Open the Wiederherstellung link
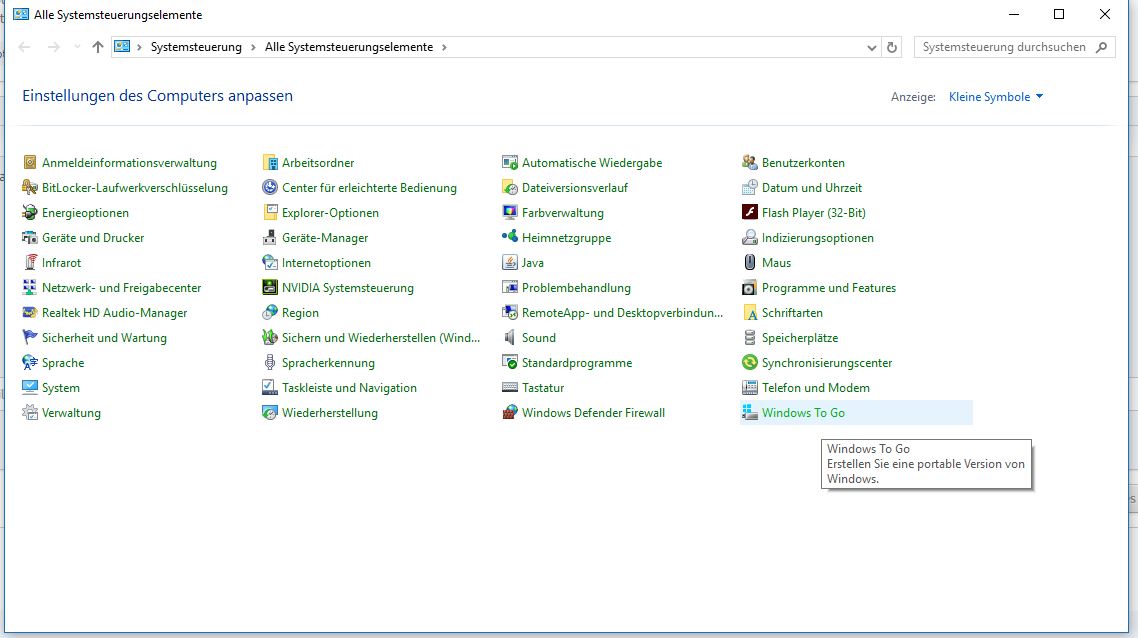1138x638 pixels. (x=329, y=413)
